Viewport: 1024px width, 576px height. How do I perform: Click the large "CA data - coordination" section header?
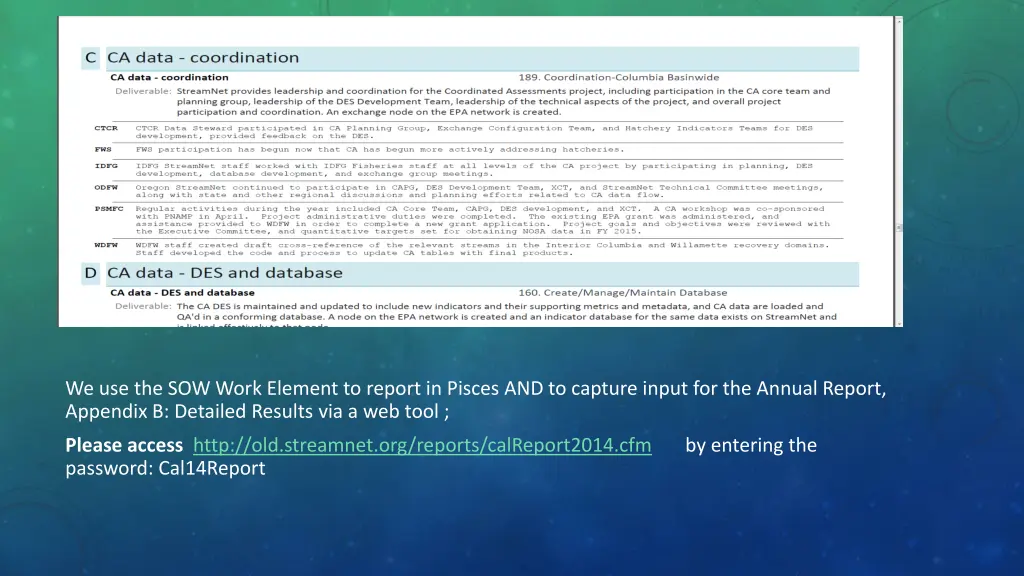pyautogui.click(x=203, y=58)
